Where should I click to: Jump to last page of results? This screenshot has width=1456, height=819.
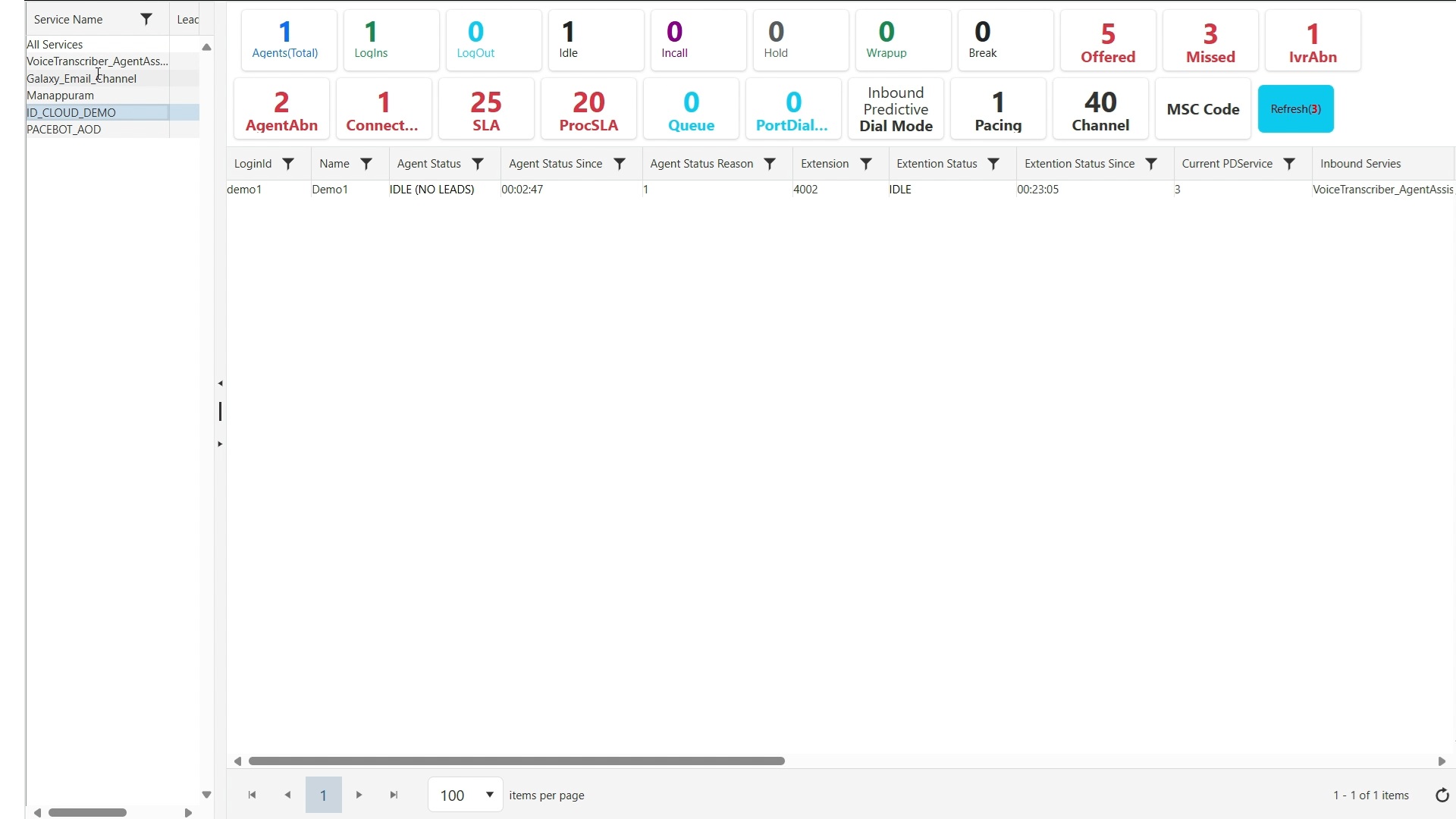click(x=394, y=795)
